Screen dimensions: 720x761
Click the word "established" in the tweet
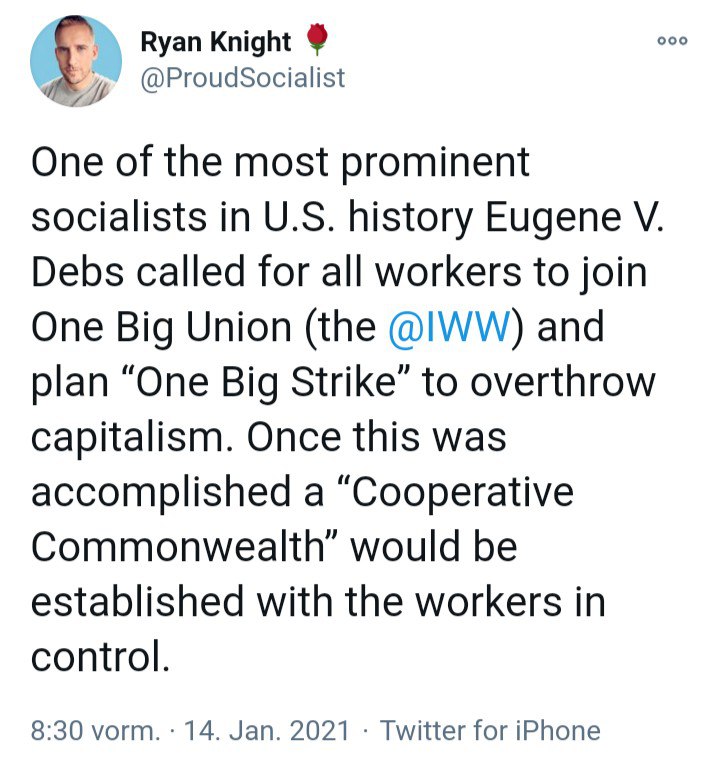(138, 603)
